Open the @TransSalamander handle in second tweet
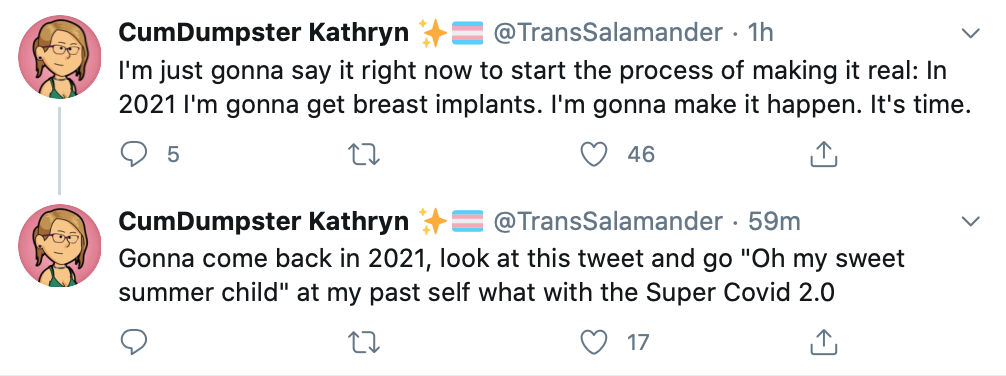The width and height of the screenshot is (1006, 376). tap(608, 221)
